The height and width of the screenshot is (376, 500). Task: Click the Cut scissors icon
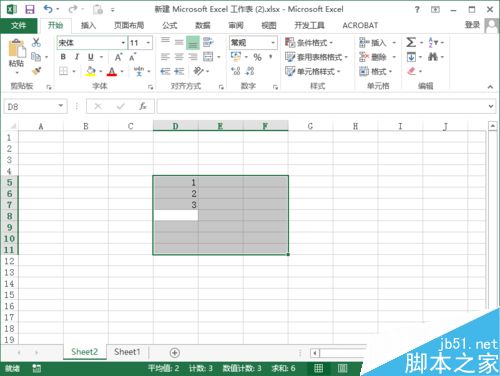tap(36, 42)
